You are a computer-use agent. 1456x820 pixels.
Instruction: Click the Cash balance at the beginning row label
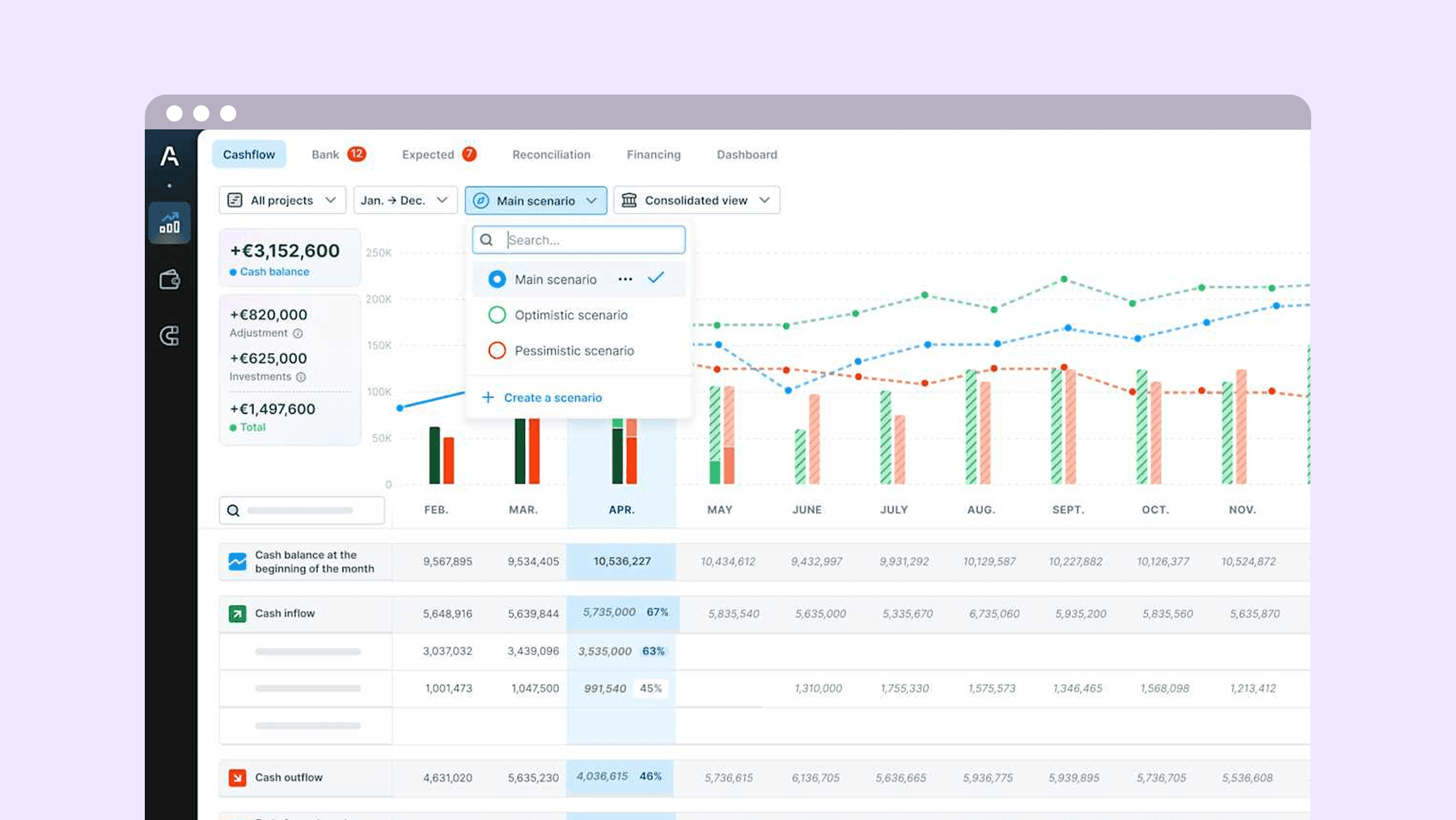[315, 561]
